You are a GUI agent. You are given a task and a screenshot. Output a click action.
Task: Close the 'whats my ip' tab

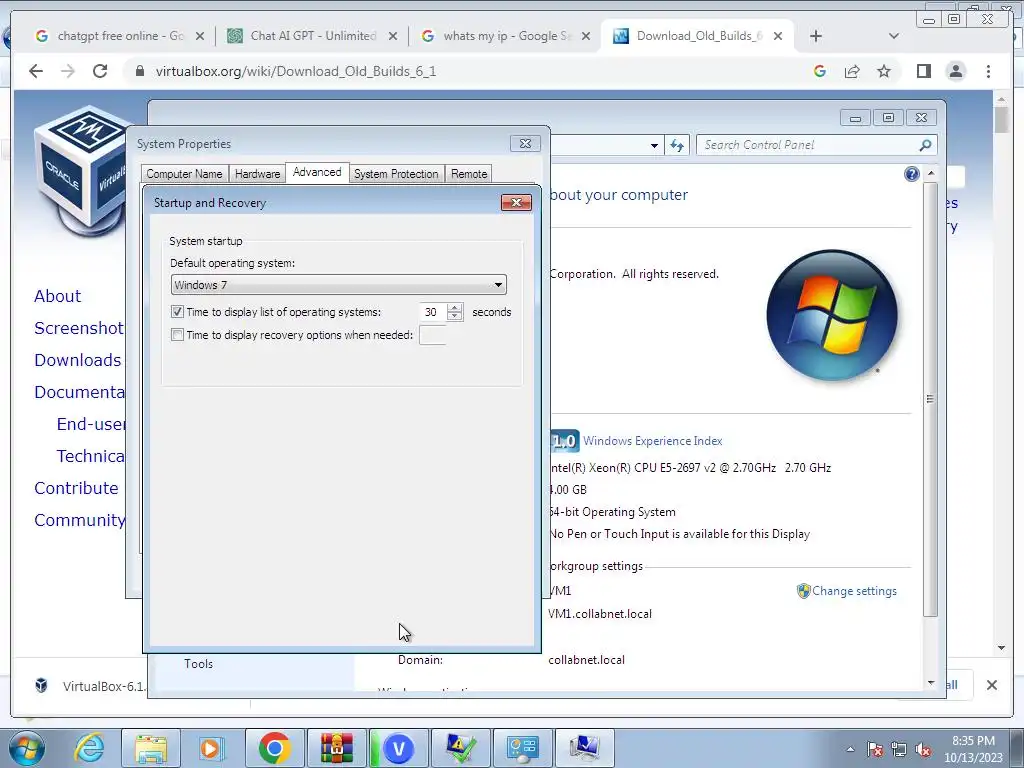coord(586,36)
